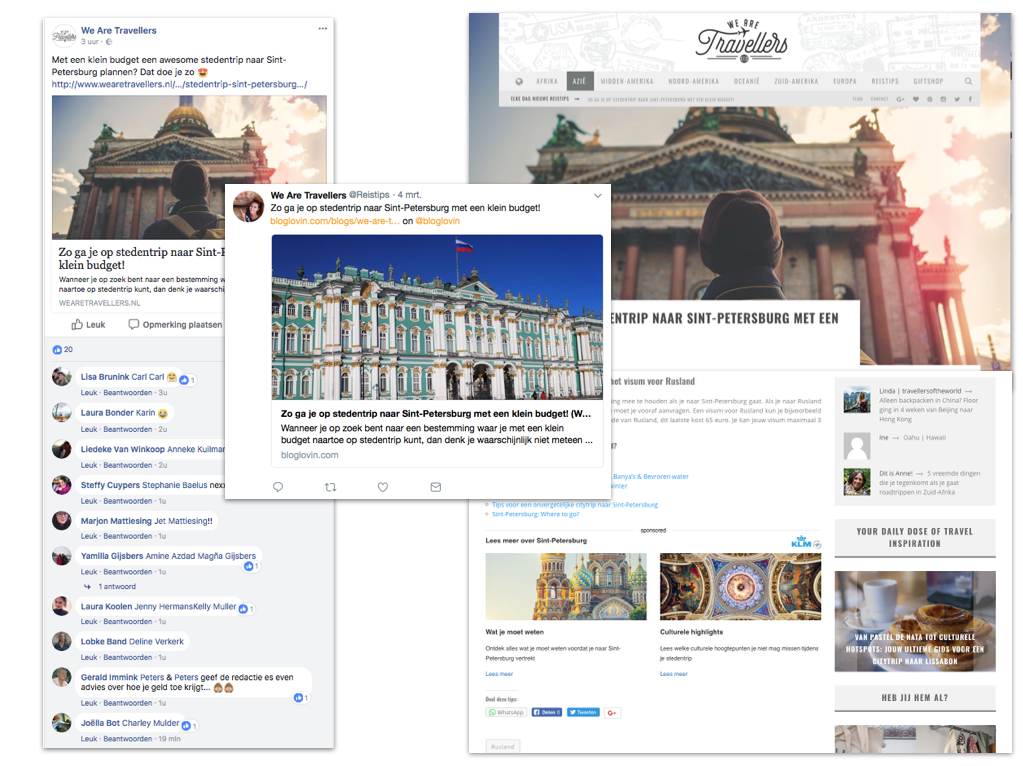Click the Twitter bird icon in the website header
This screenshot has width=1023, height=766.
[x=957, y=99]
